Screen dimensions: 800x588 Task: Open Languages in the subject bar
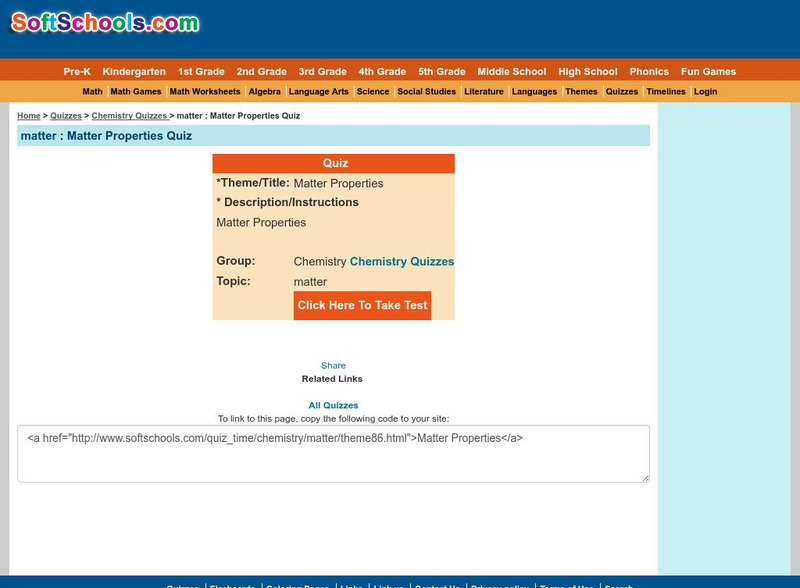click(x=534, y=91)
